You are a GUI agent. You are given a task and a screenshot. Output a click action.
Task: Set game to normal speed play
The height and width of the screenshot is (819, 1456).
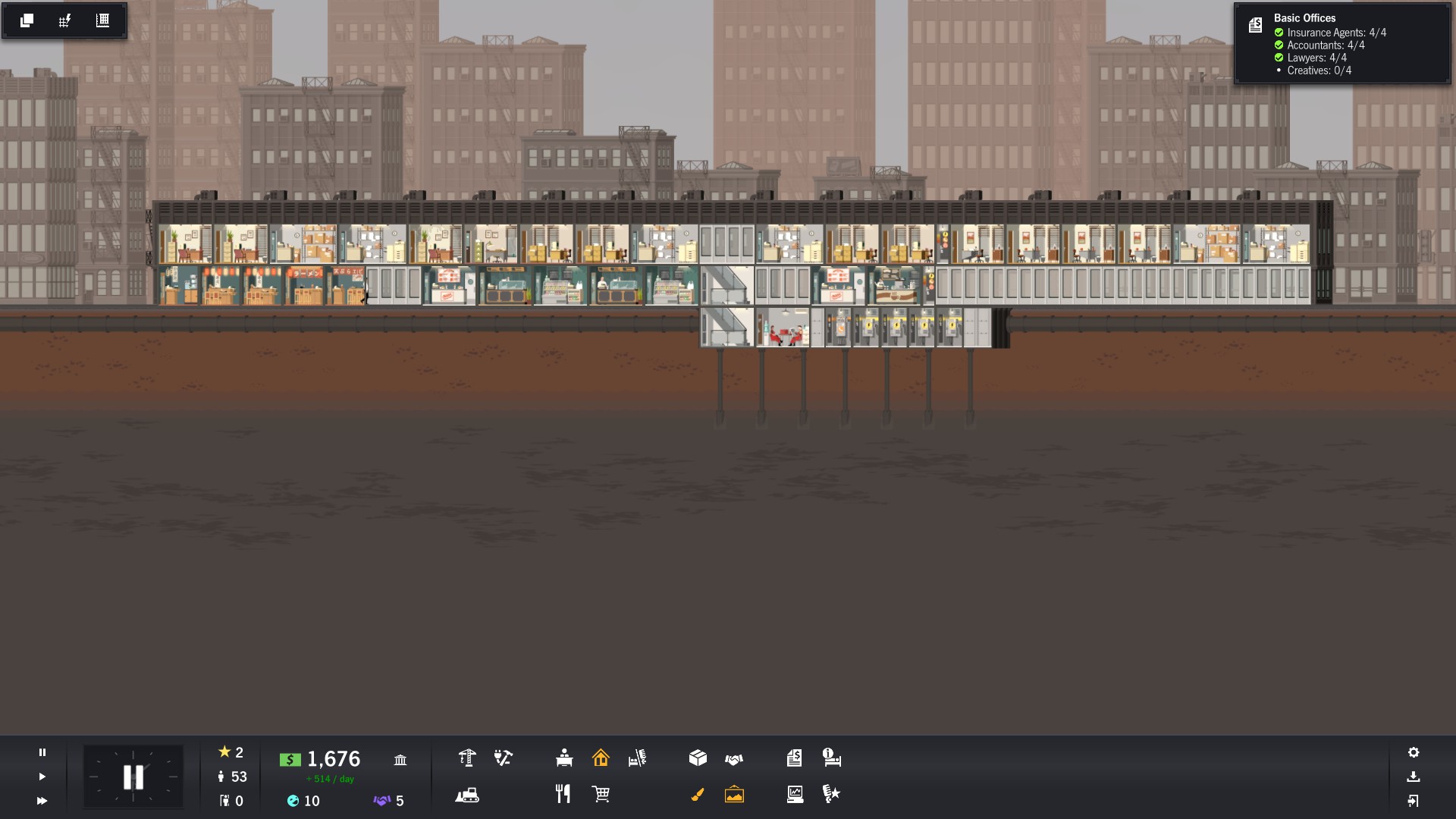(x=42, y=777)
